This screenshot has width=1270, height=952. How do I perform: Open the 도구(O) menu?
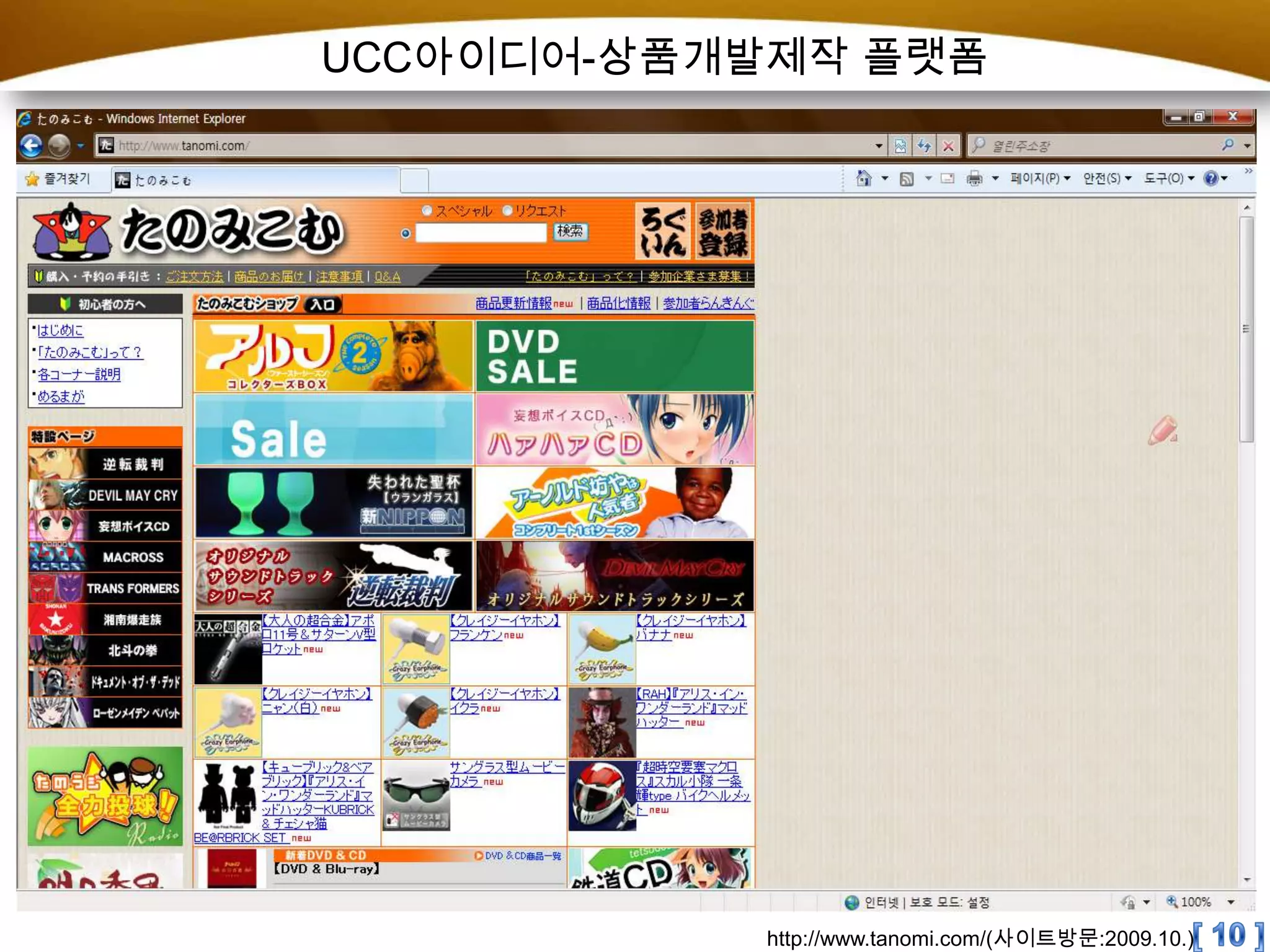click(x=1169, y=178)
